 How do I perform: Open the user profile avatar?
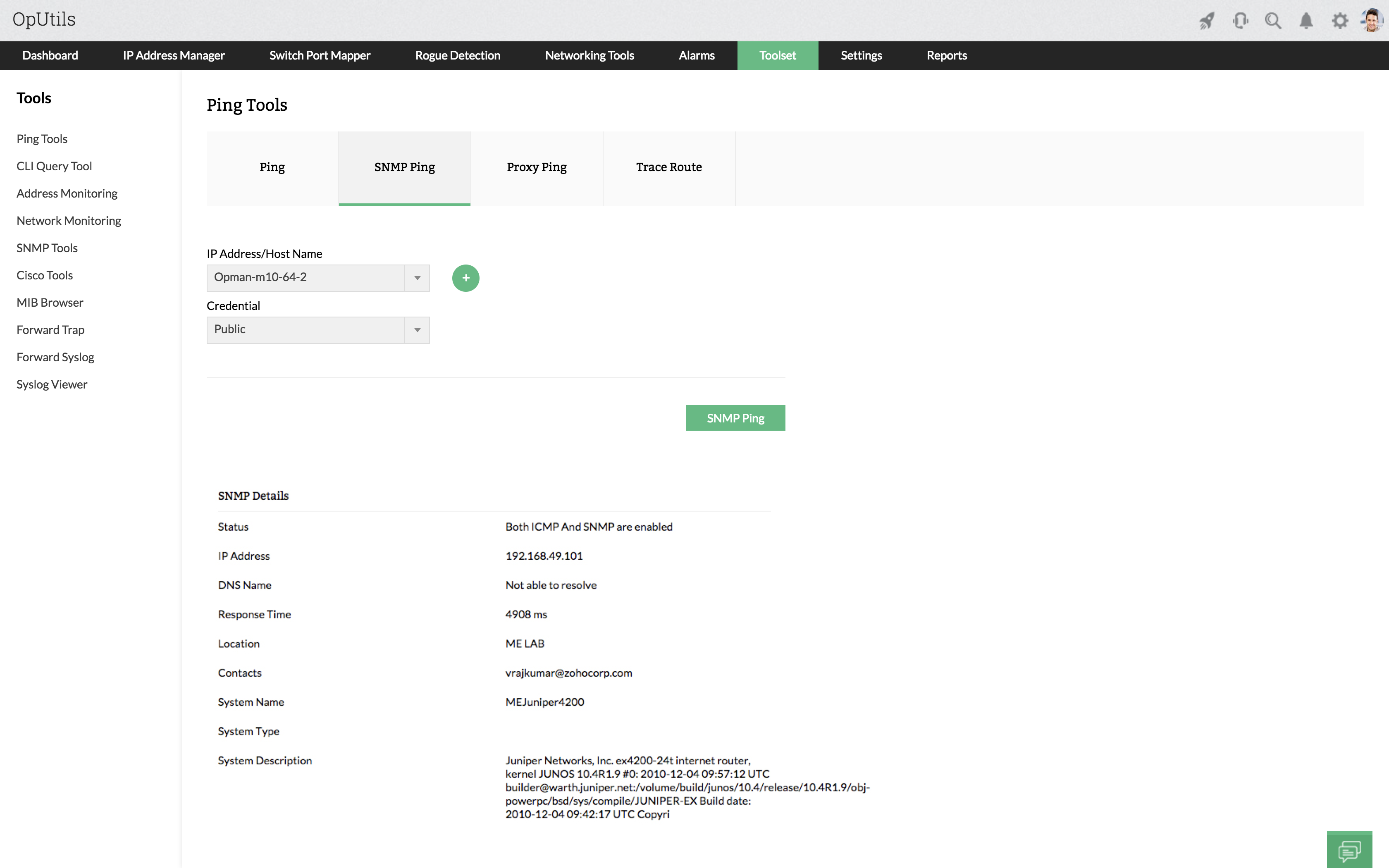pyautogui.click(x=1372, y=21)
